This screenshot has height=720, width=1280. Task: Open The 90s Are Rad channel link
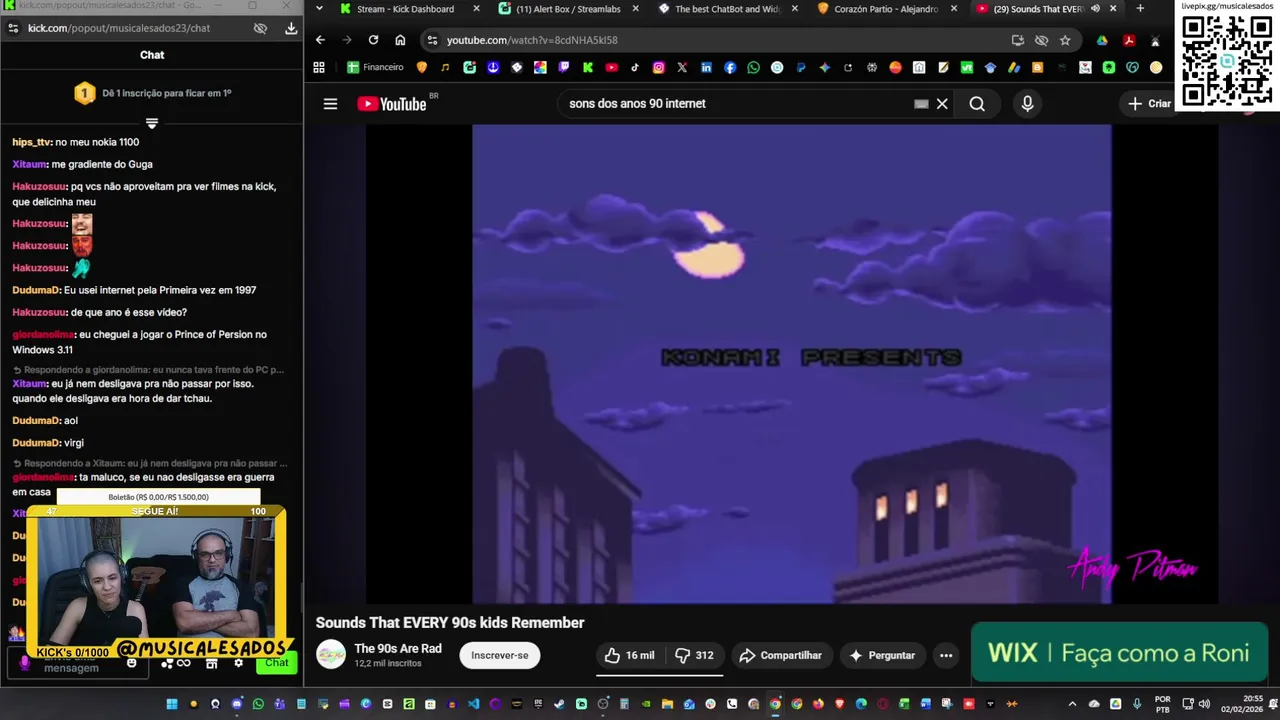tap(398, 649)
